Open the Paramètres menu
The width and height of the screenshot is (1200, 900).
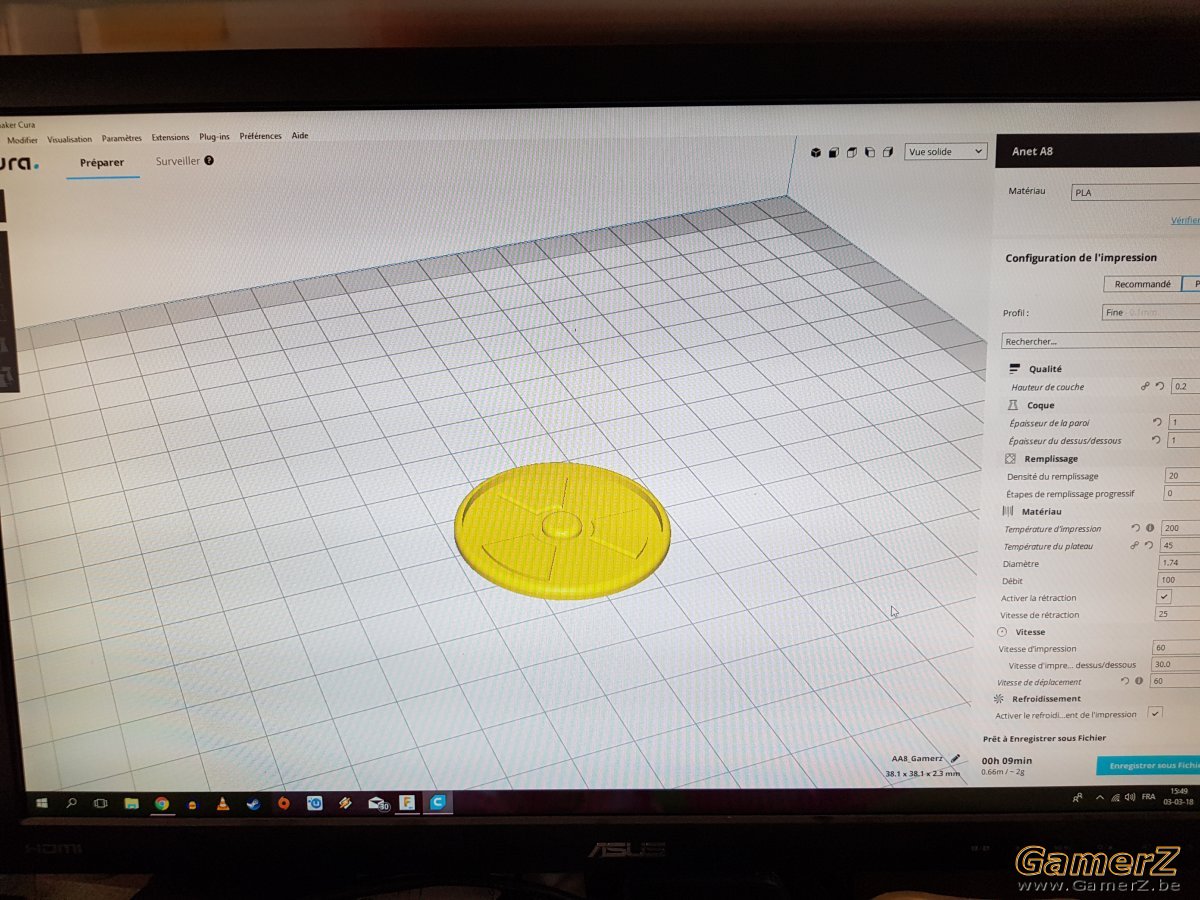pos(122,138)
